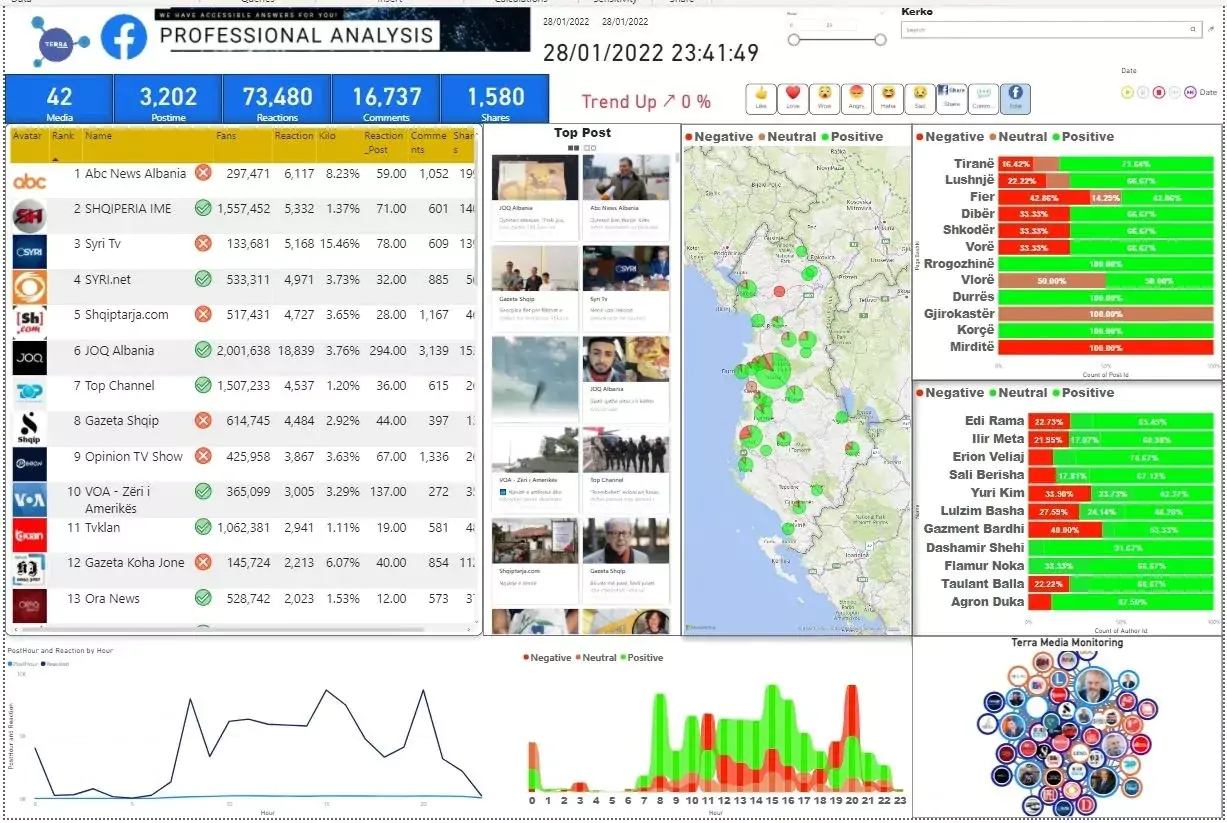Click the red stop button in Date player
This screenshot has height=823, width=1227.
[1159, 92]
